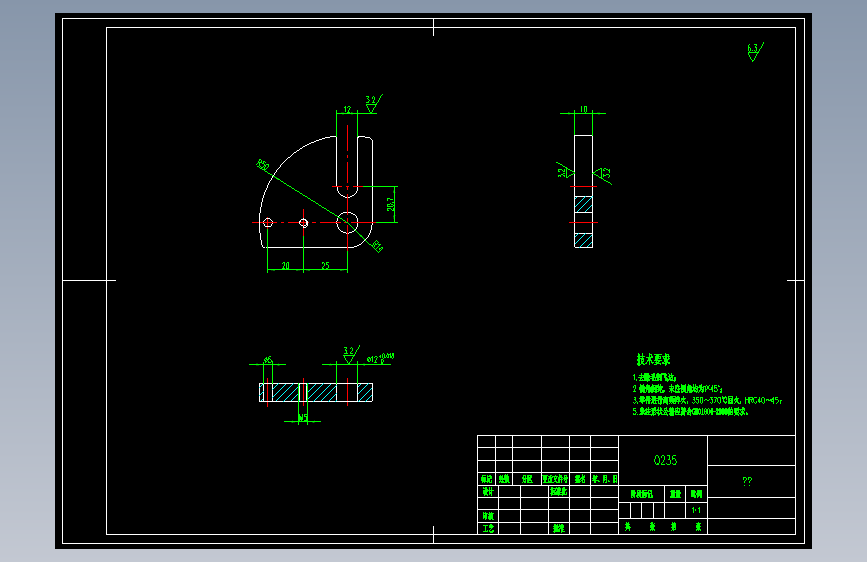Image resolution: width=867 pixels, height=562 pixels.
Task: Click technical requirement line starting with 2
Action: [x=677, y=389]
